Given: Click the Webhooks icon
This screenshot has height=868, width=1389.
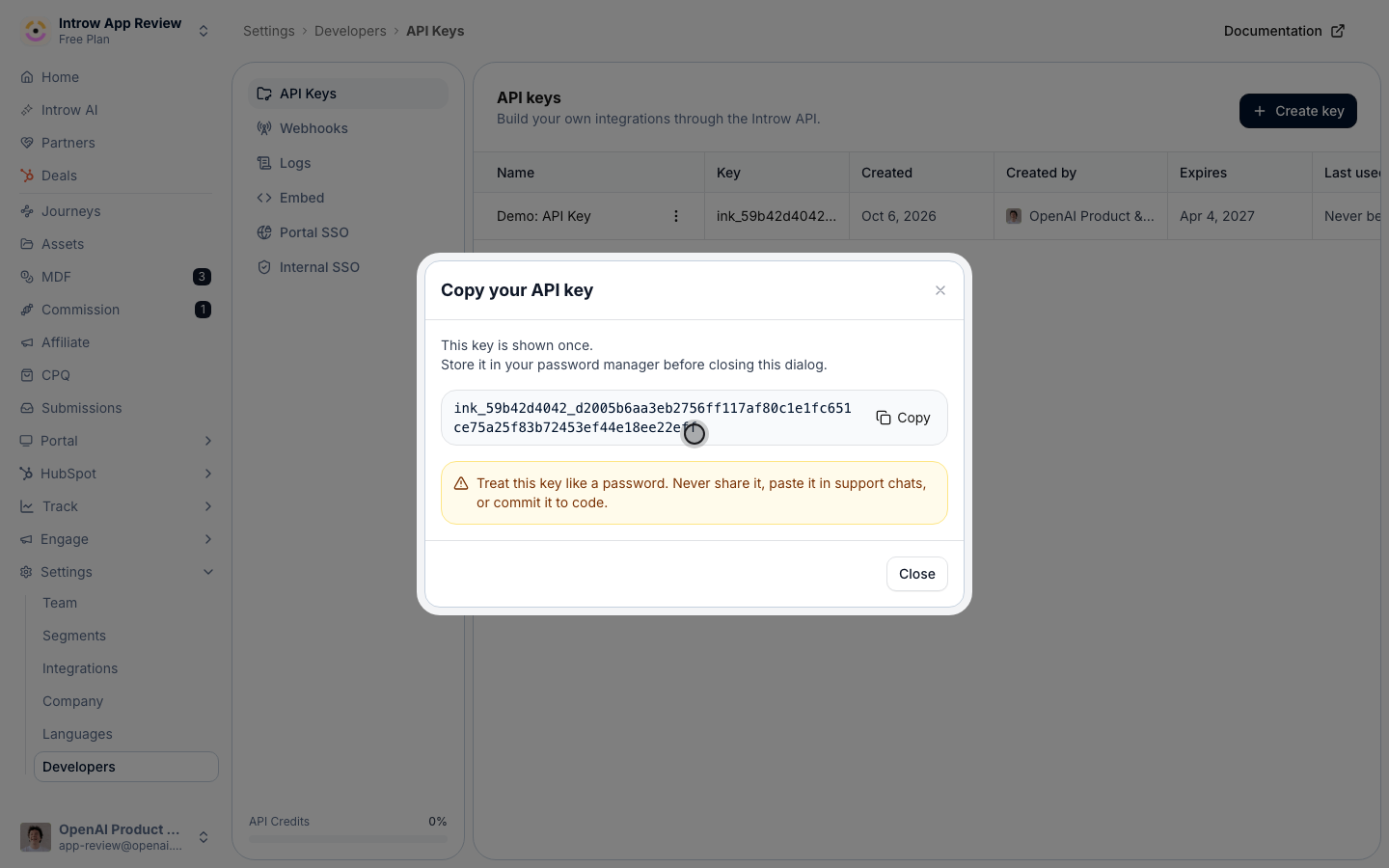Looking at the screenshot, I should [x=264, y=128].
